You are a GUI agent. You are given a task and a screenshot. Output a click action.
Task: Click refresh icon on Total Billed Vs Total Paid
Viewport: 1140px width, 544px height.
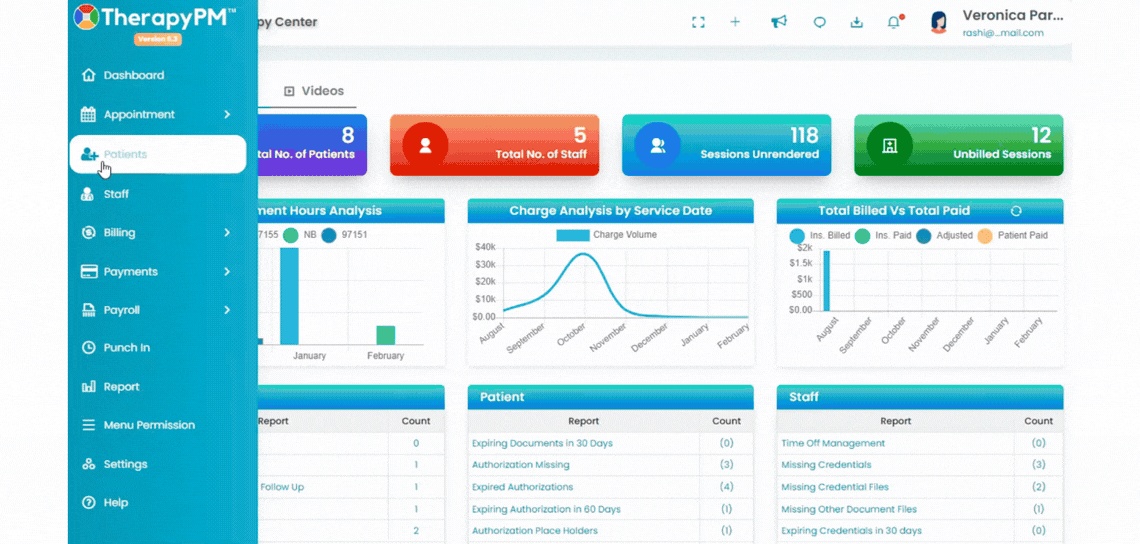pos(1016,211)
